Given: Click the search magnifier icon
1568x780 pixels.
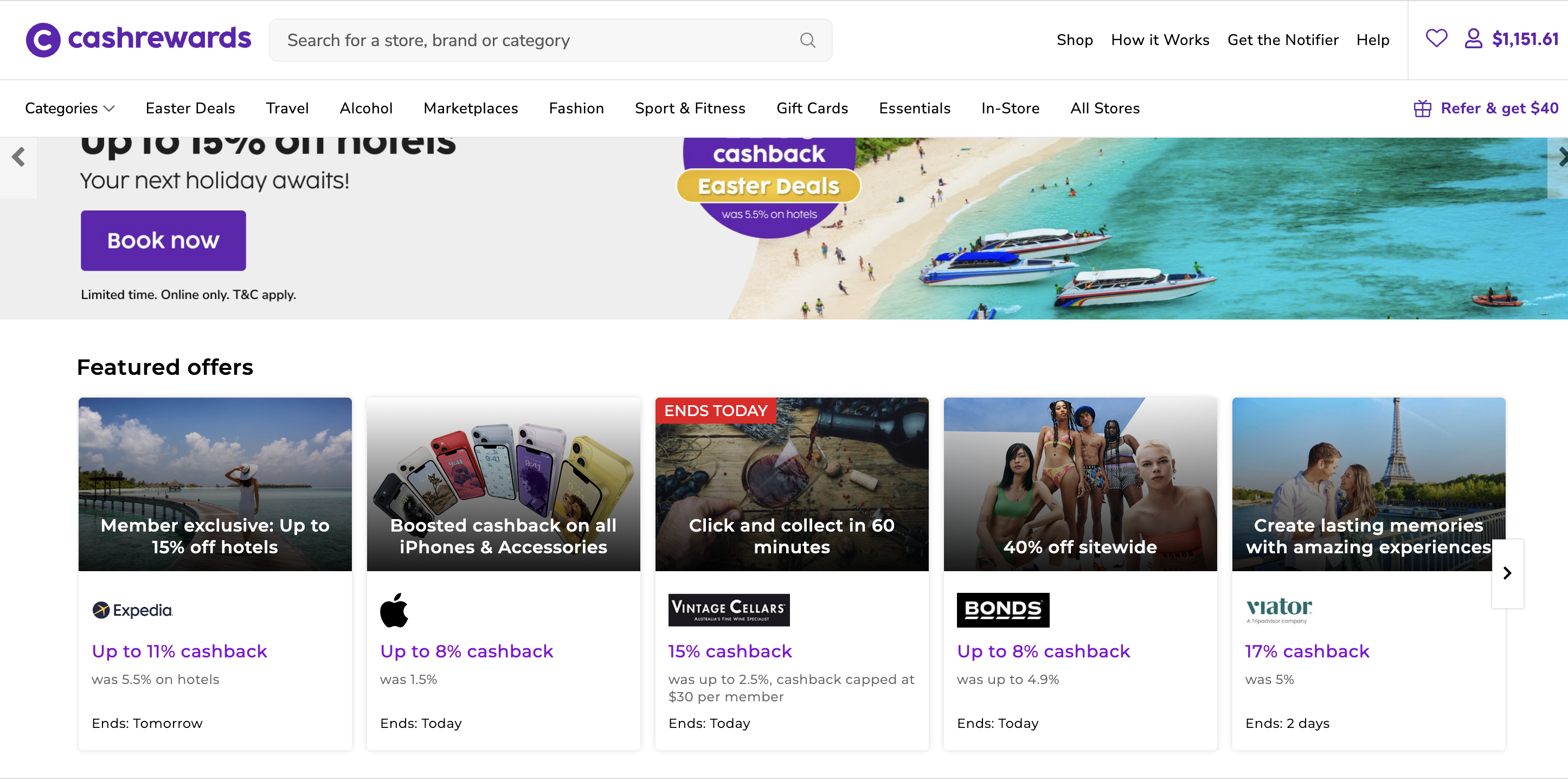Looking at the screenshot, I should (807, 40).
